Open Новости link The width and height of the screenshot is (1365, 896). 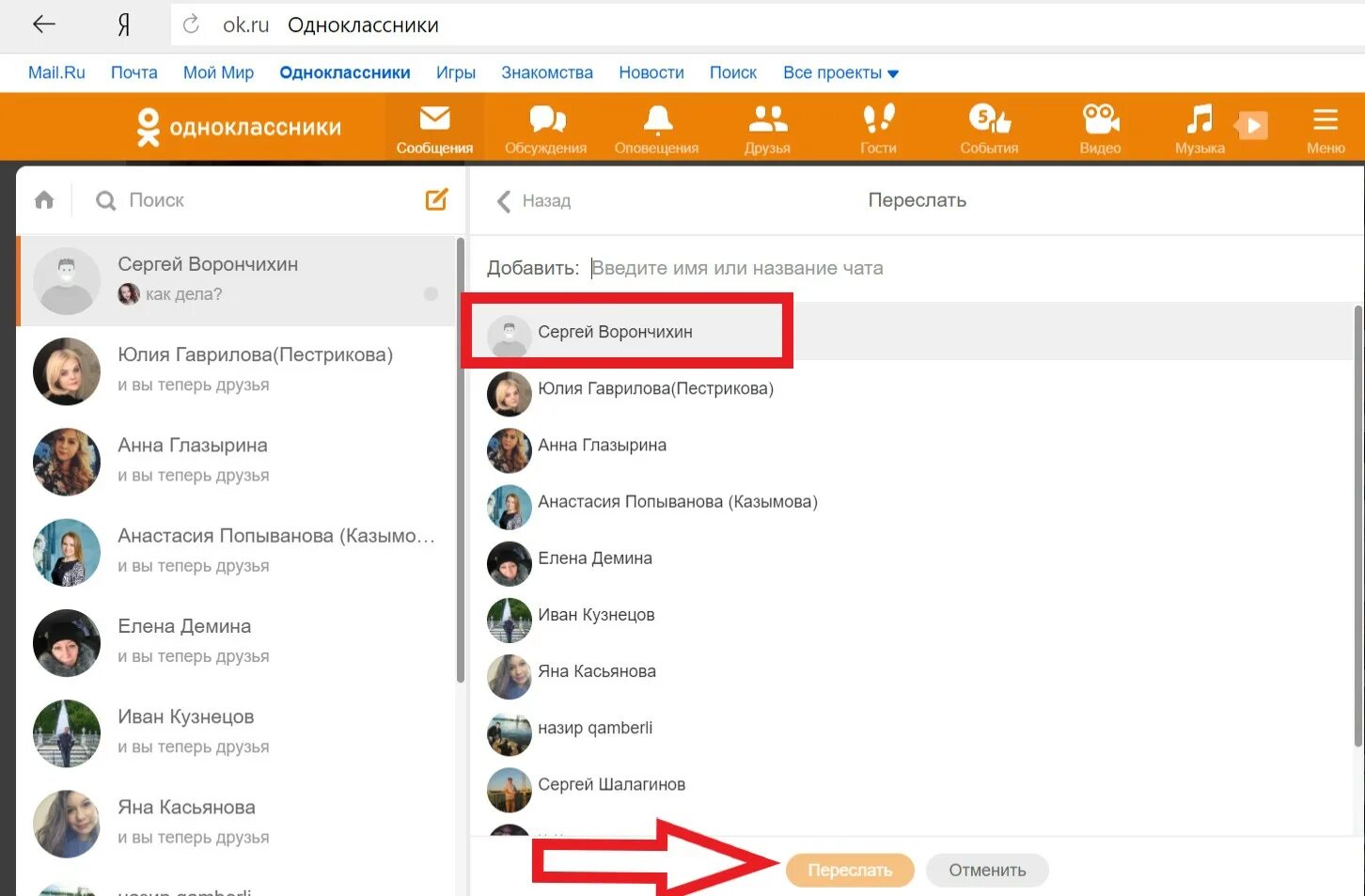pyautogui.click(x=651, y=72)
